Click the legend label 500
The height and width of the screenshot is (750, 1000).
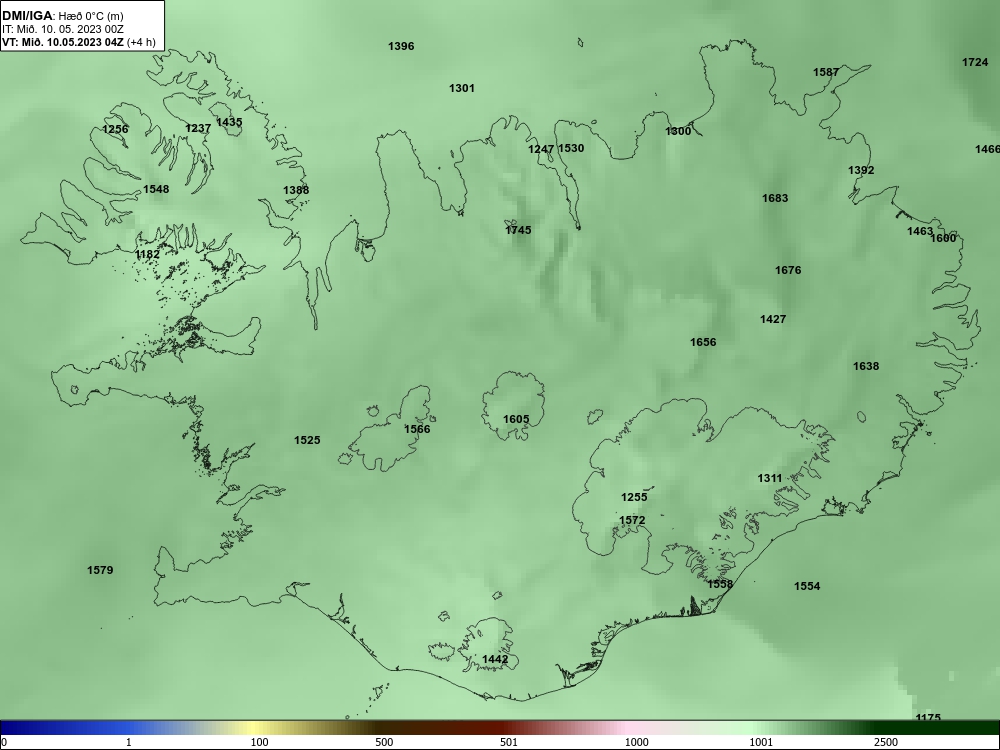(x=384, y=742)
